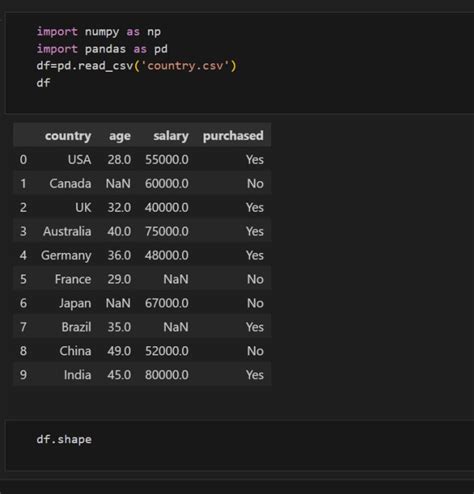Click the No purchased value in France row
474x494 pixels.
click(256, 279)
